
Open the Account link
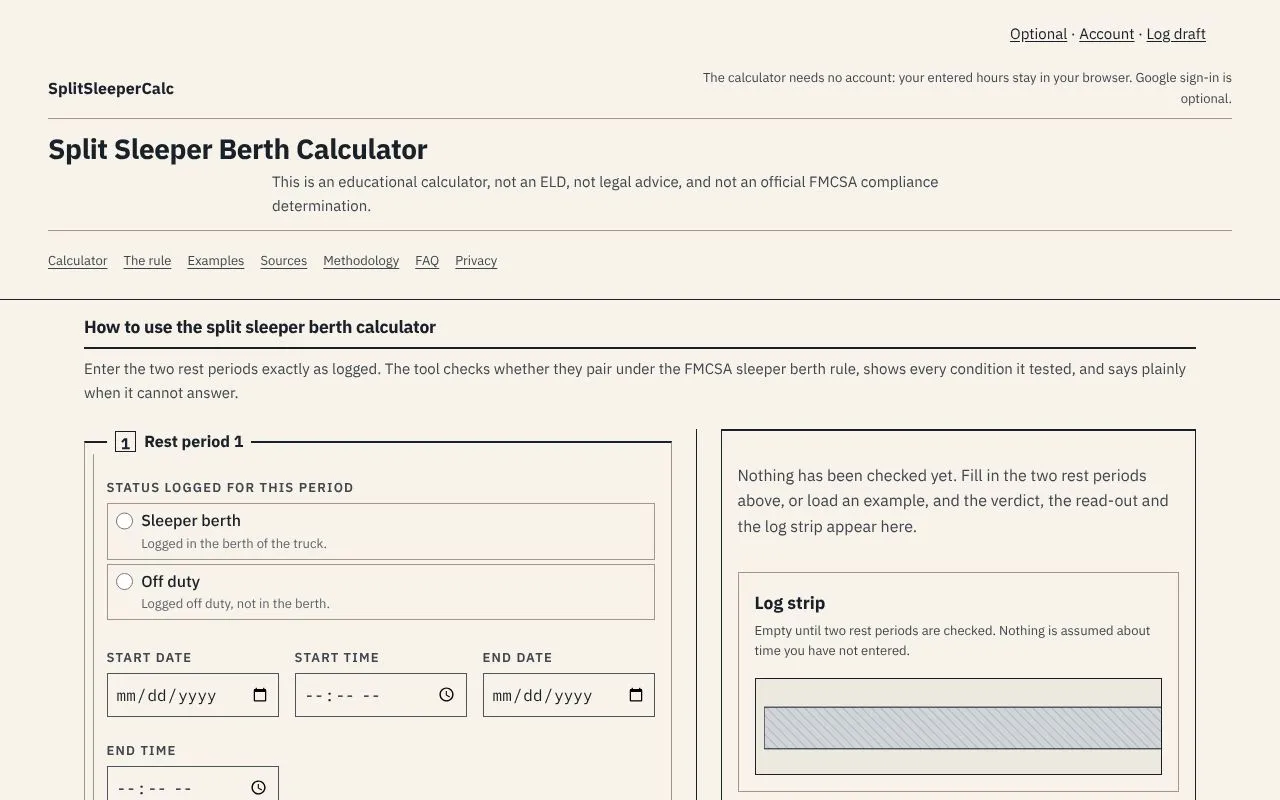coord(1106,34)
